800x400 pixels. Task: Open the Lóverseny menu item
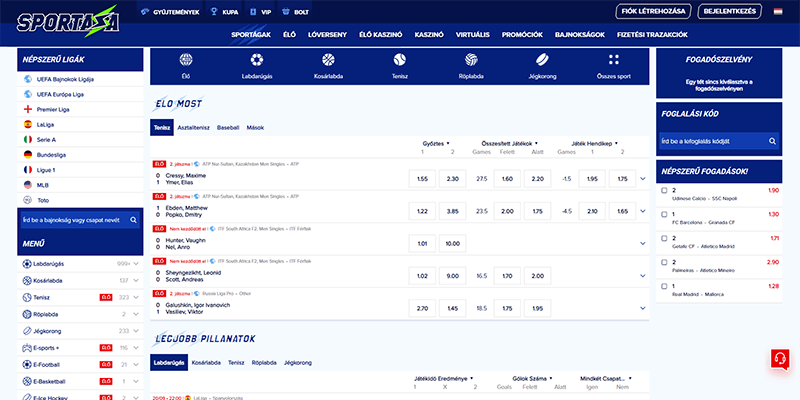tap(328, 35)
